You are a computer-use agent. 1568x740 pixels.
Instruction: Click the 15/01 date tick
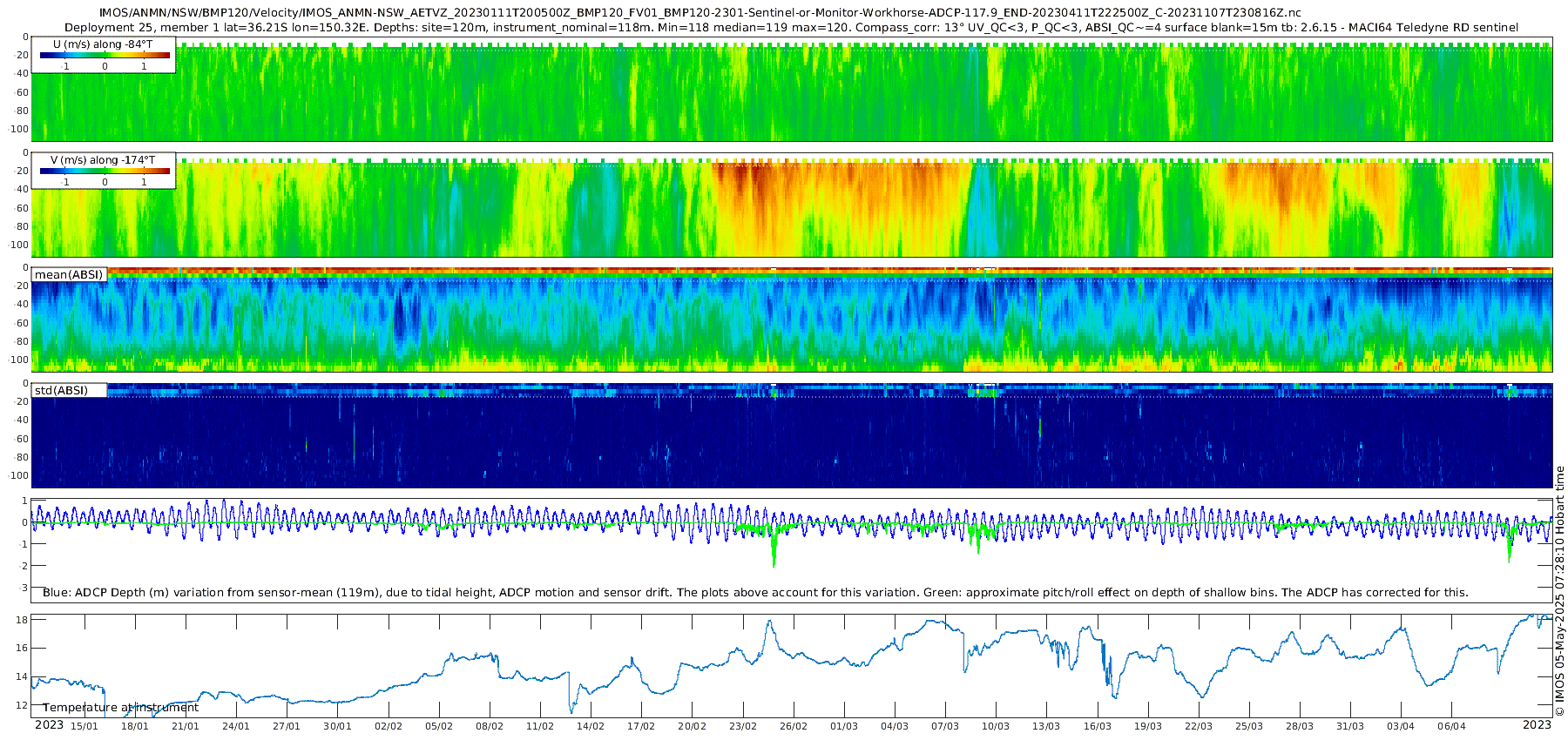click(x=84, y=726)
